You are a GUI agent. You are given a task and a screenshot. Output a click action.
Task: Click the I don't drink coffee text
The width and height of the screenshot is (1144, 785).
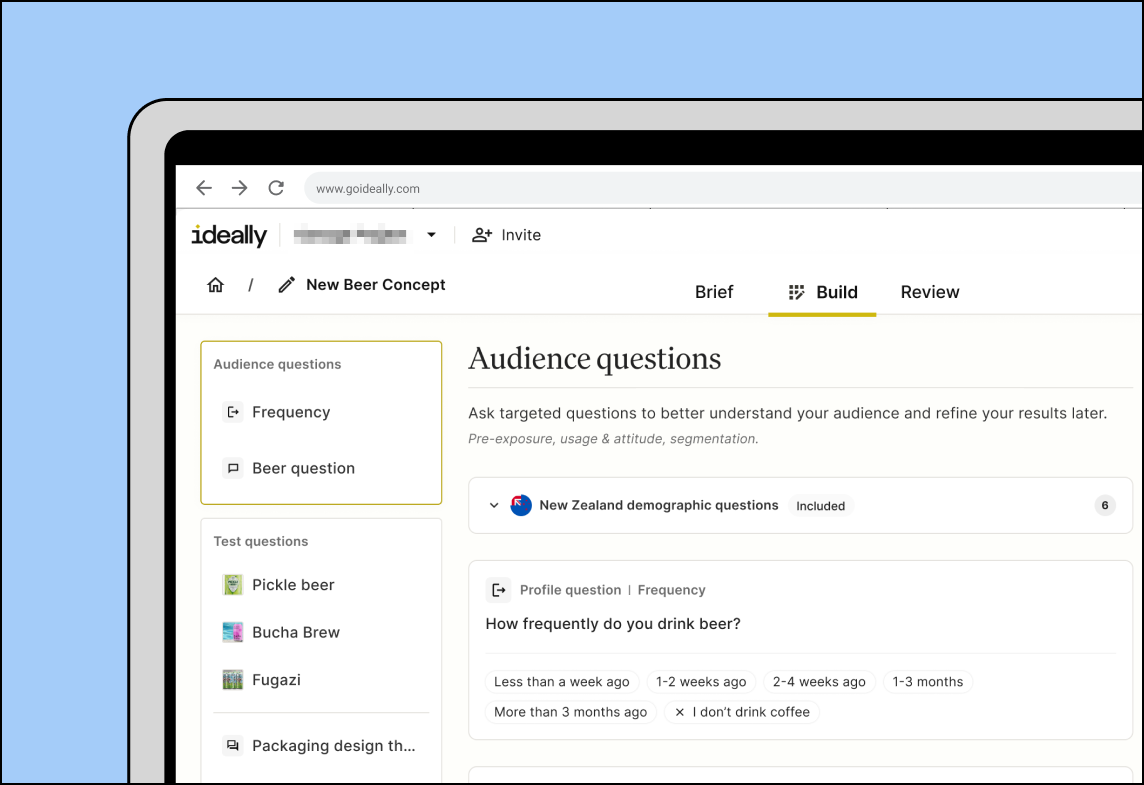point(751,712)
